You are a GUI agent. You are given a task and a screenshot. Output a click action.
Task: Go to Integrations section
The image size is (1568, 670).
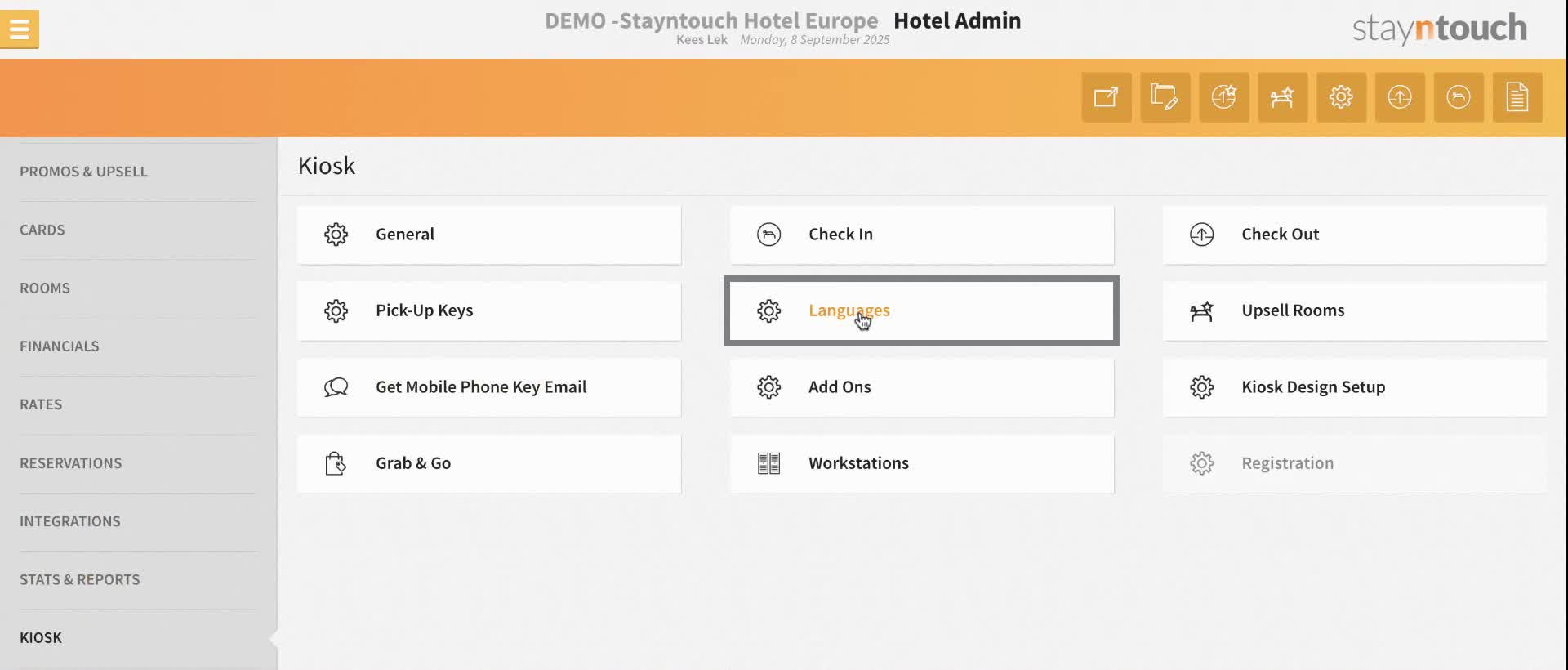click(x=70, y=521)
